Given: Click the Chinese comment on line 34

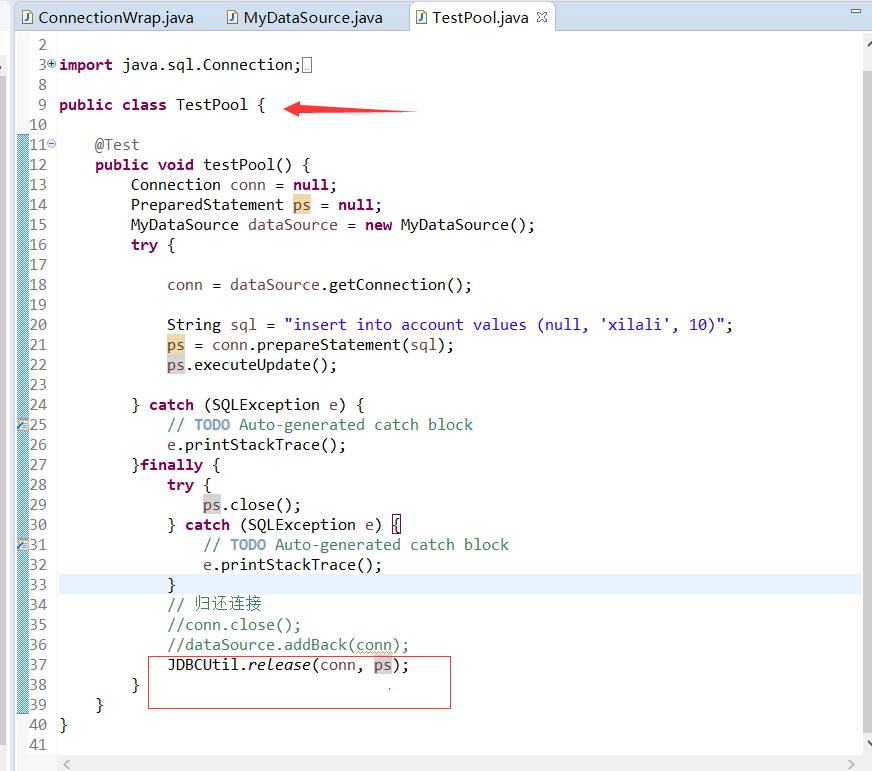Looking at the screenshot, I should [214, 604].
